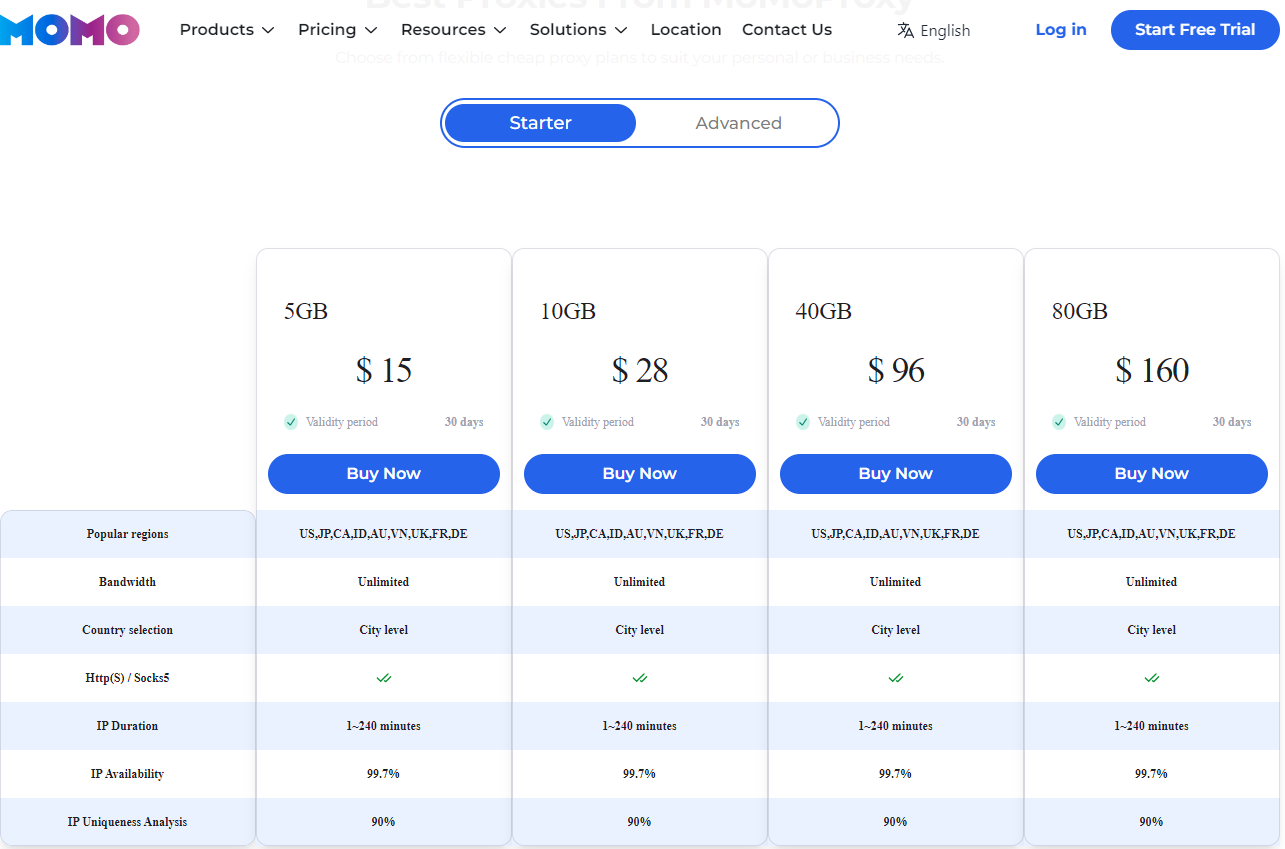1285x849 pixels.
Task: Click the 40GB plan $96 price
Action: tap(896, 371)
